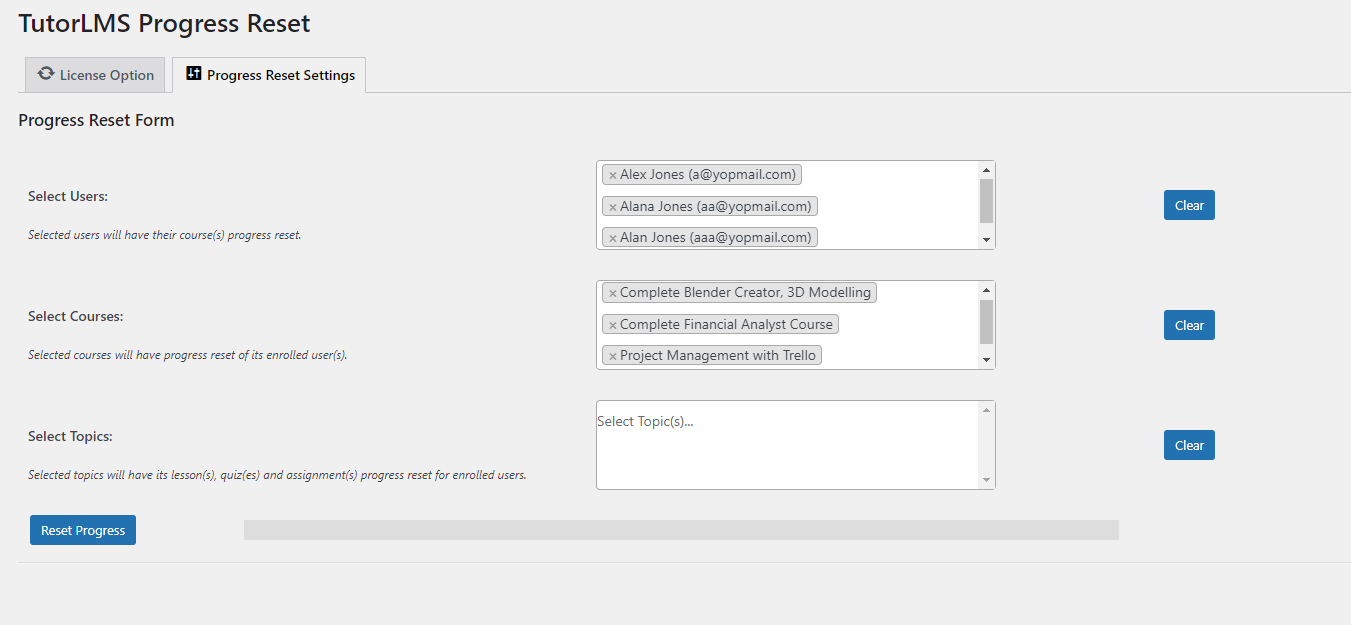
Task: Open the License Option tab
Action: coord(96,75)
